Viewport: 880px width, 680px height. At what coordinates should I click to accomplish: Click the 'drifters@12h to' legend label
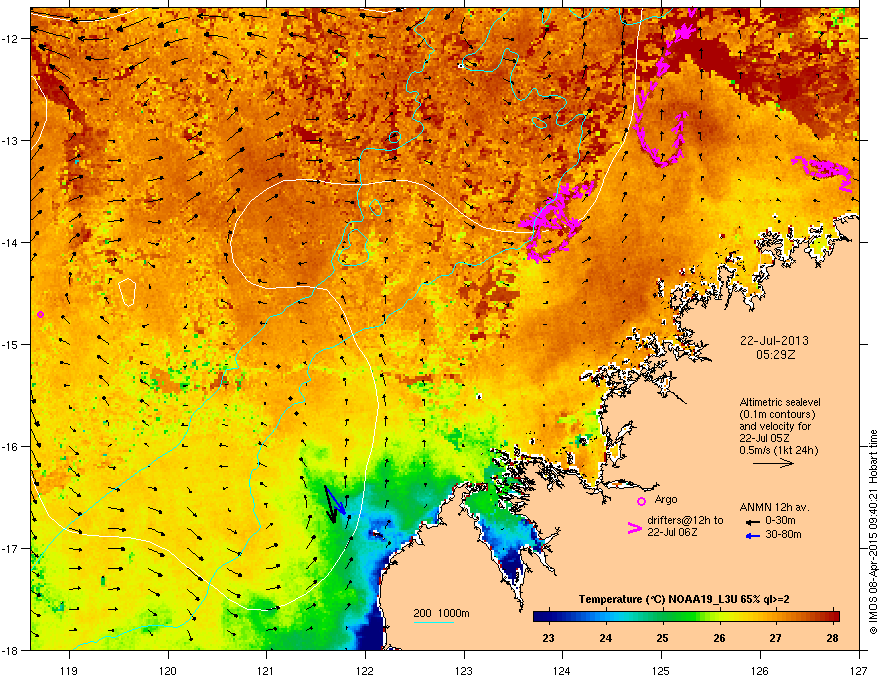tap(685, 520)
